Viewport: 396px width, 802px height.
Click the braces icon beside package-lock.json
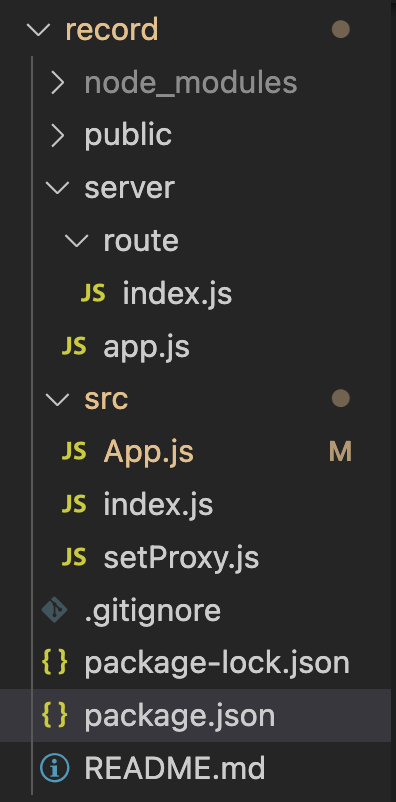click(x=55, y=662)
